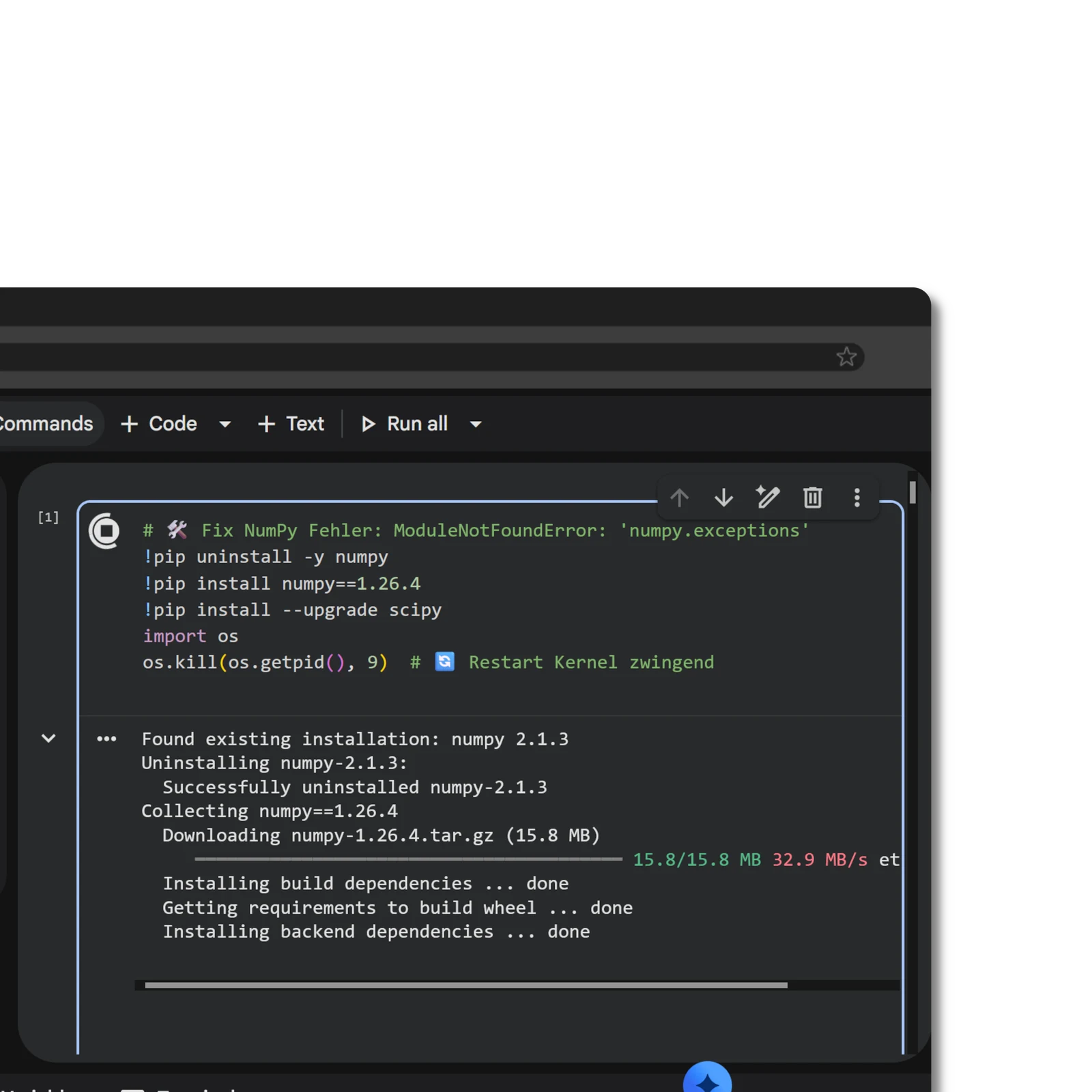Bookmark page with star icon
Image resolution: width=1092 pixels, height=1092 pixels.
[846, 356]
